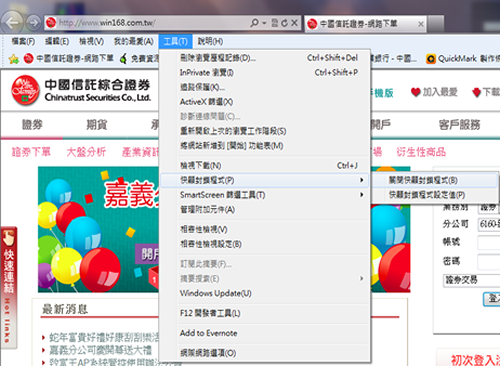
Task: Click the Favorites star icon in favorites bar
Action: tap(14, 59)
